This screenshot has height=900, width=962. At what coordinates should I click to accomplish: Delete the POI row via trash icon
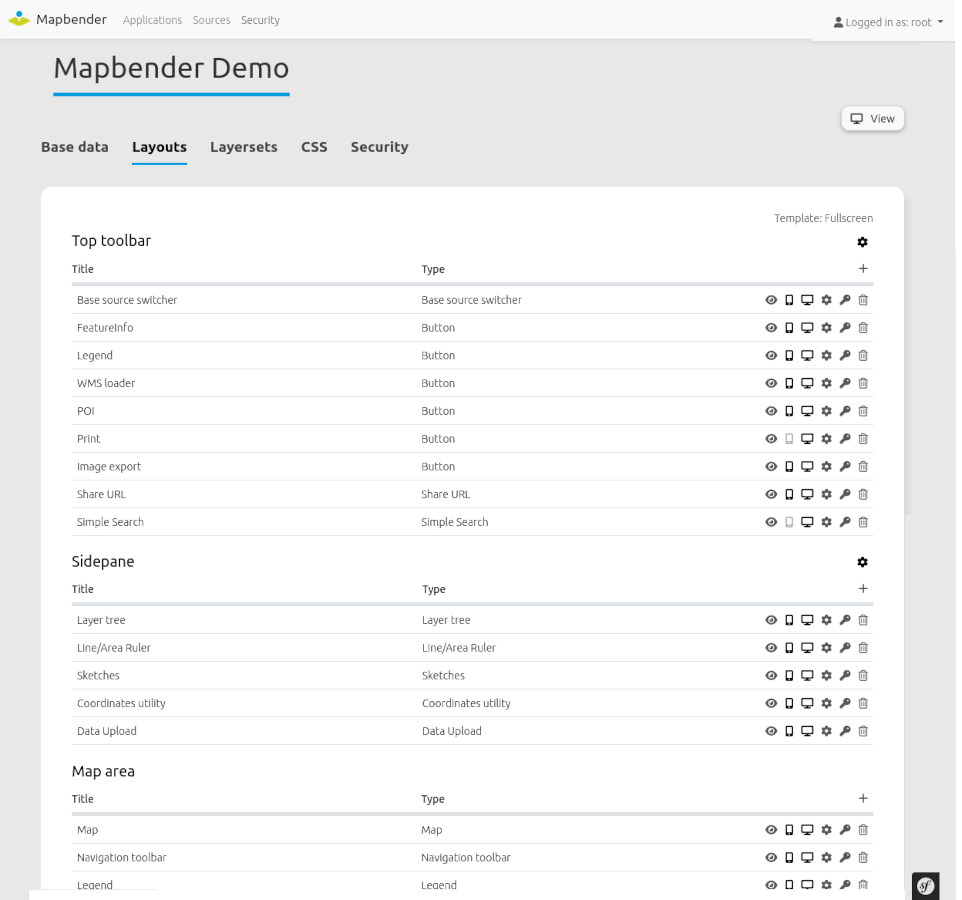(863, 411)
